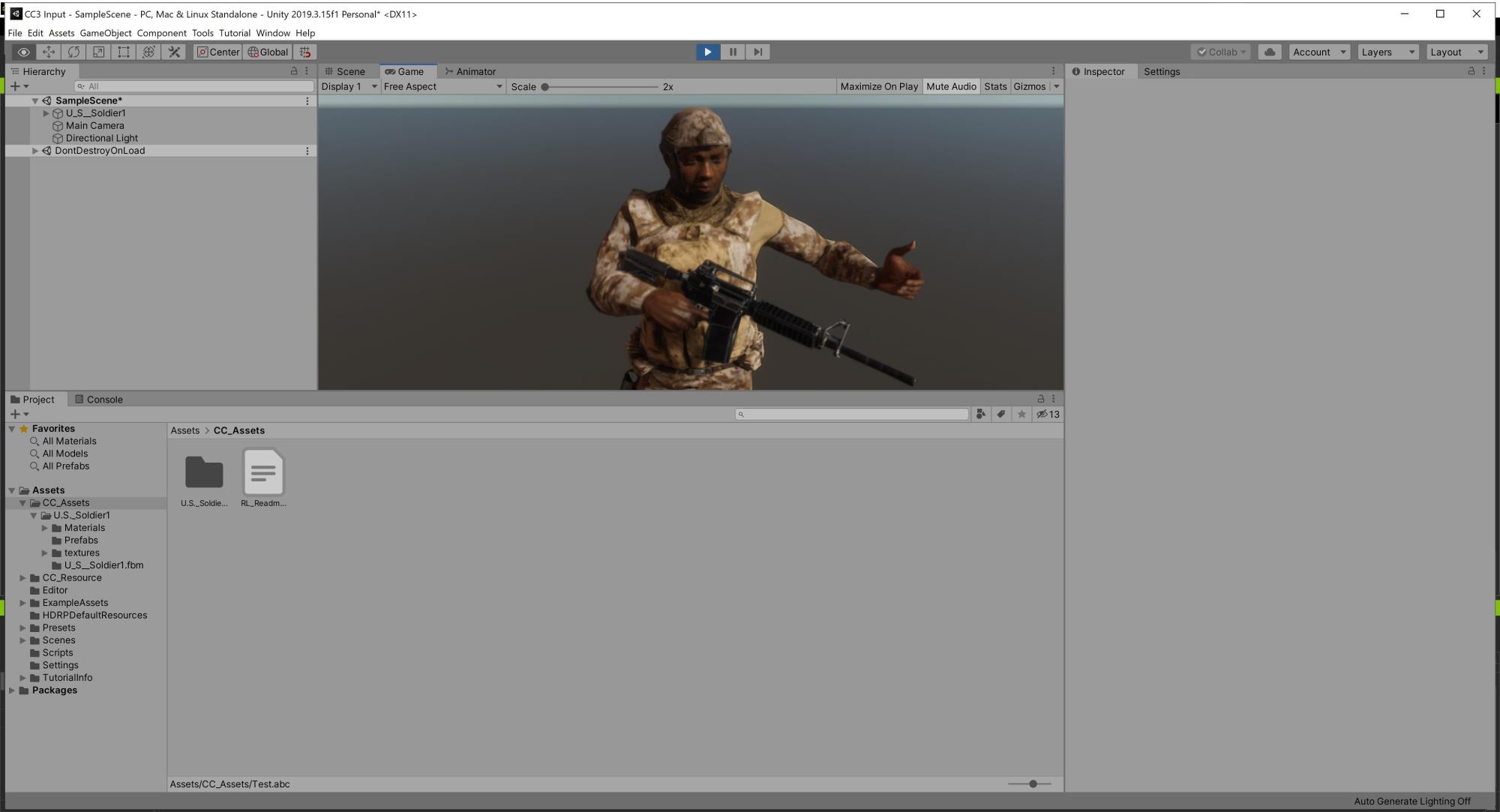Open the Game view three-dot options menu

pos(1053,71)
